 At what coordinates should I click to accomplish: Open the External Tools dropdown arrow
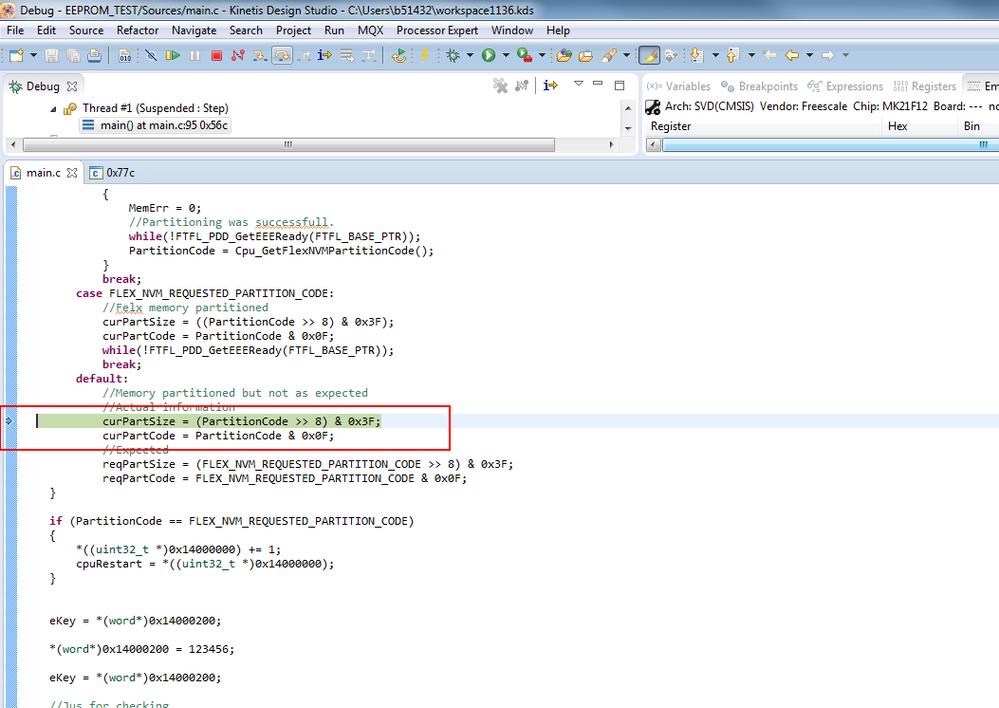(542, 55)
